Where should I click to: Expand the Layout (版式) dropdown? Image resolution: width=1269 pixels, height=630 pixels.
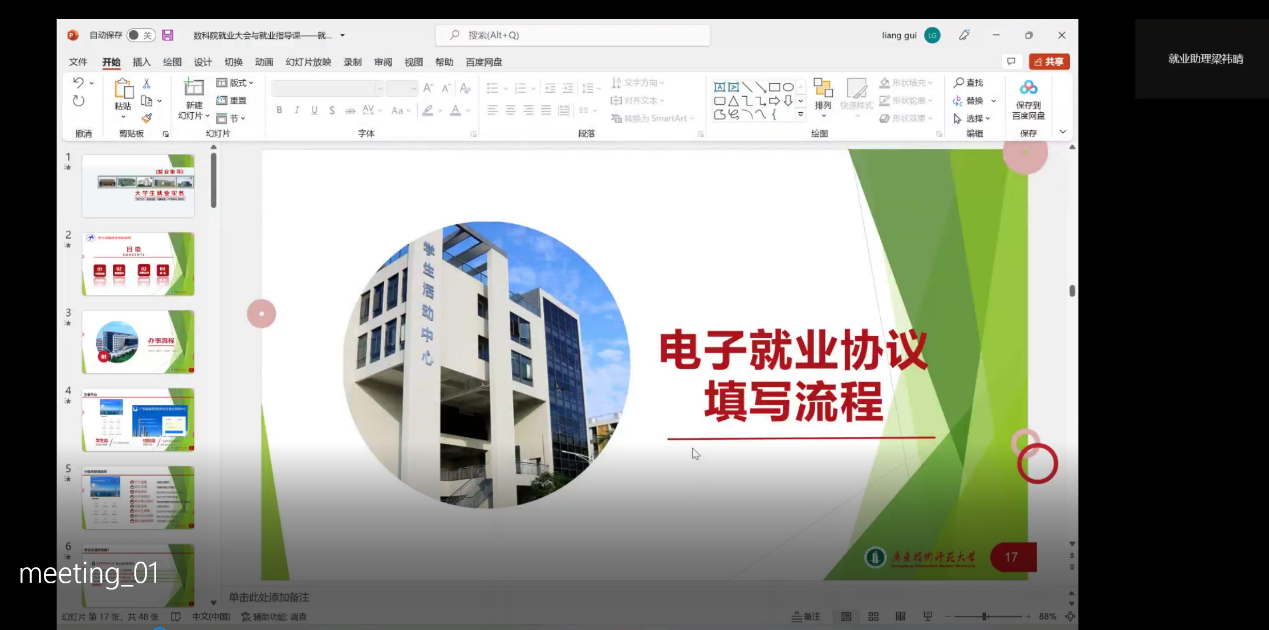(236, 83)
